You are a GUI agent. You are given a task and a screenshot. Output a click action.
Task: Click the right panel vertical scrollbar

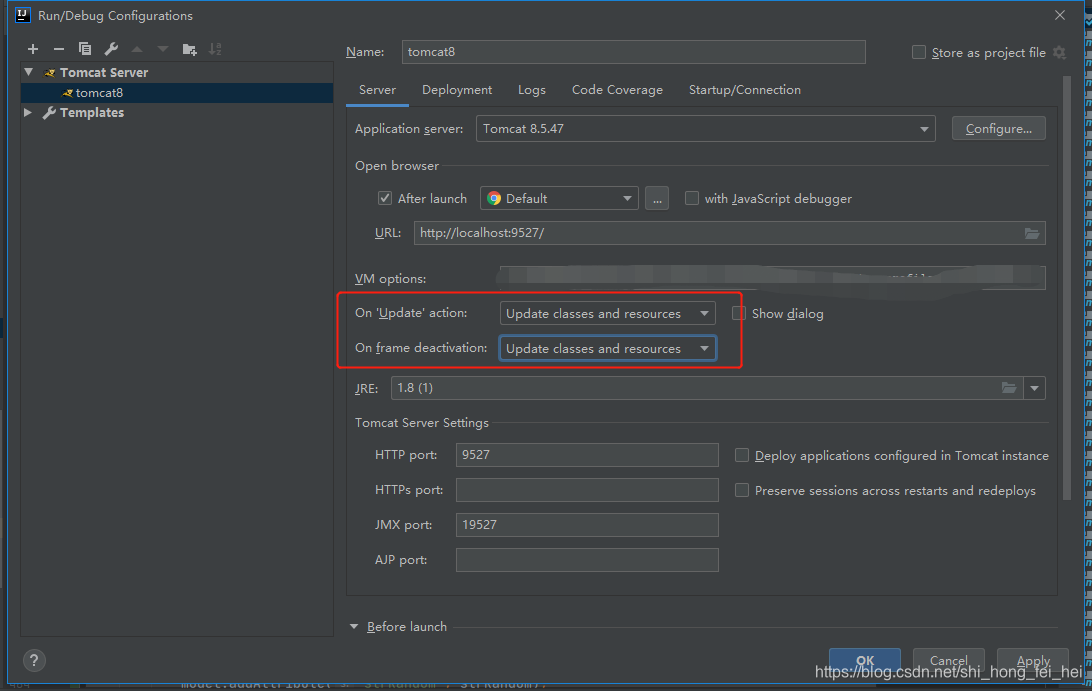tap(1066, 288)
